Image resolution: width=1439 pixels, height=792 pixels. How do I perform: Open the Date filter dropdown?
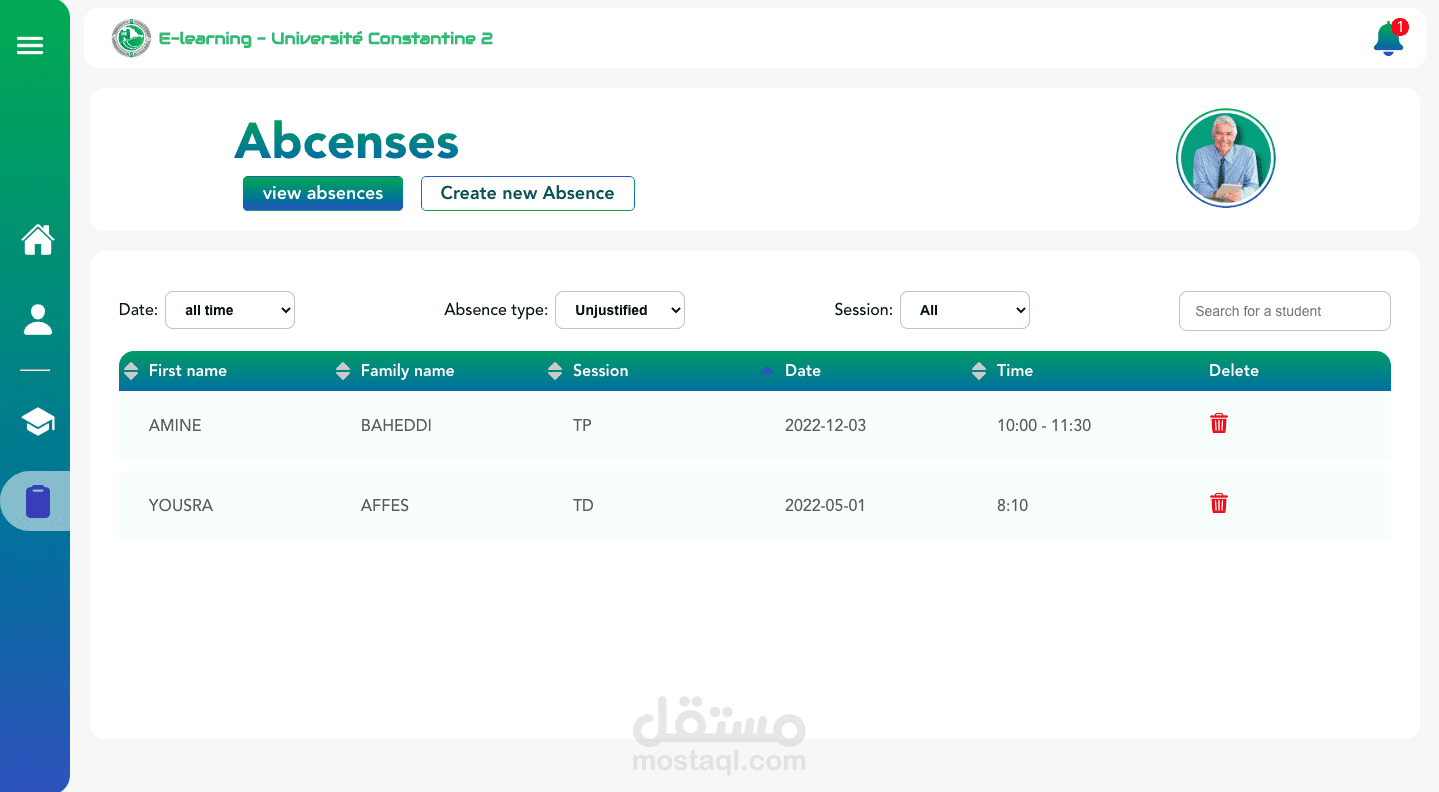[x=230, y=310]
